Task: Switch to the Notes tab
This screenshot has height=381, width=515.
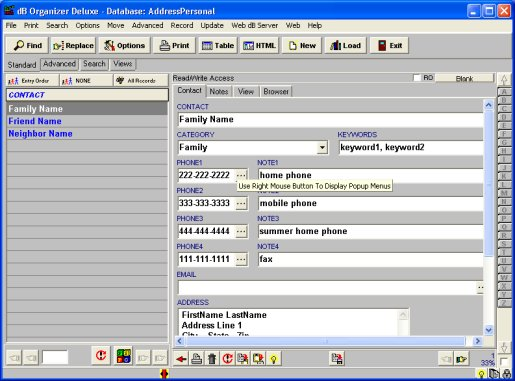Action: [x=219, y=91]
